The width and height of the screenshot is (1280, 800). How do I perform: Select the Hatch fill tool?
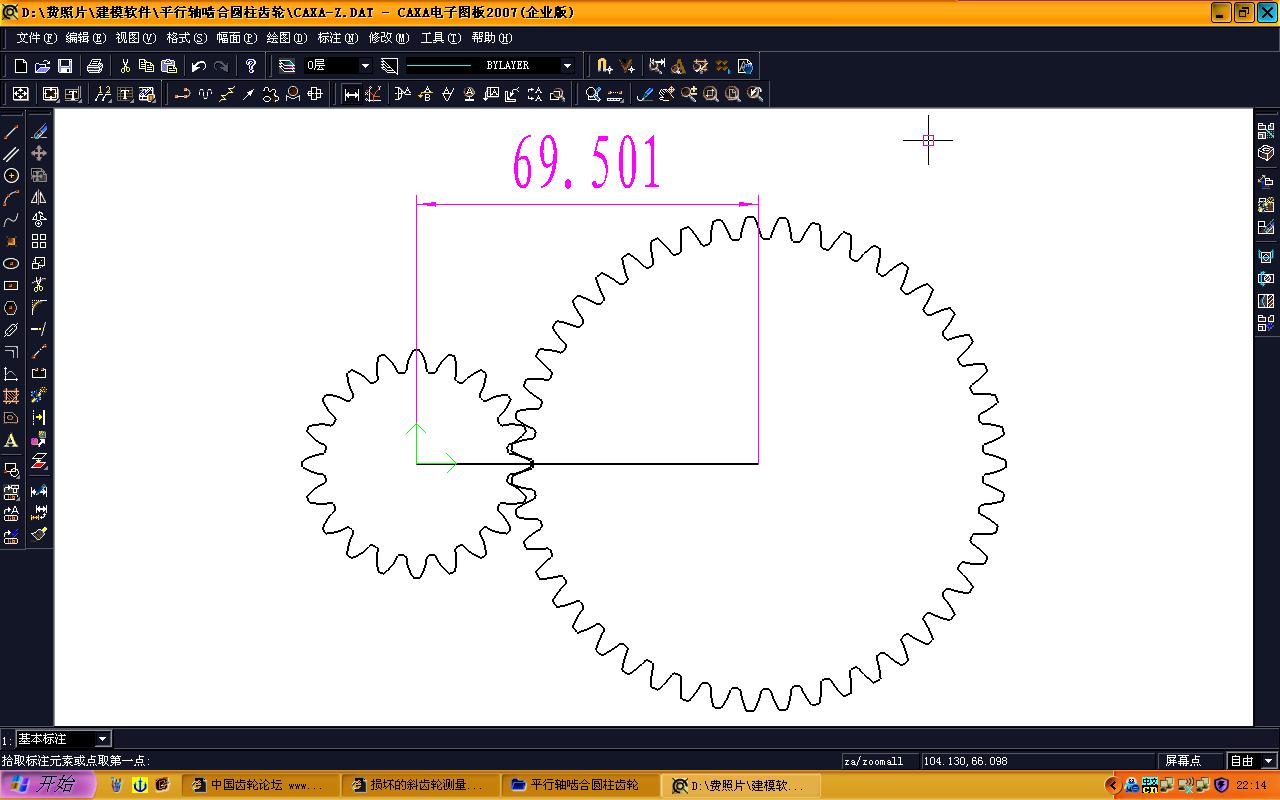[11, 396]
